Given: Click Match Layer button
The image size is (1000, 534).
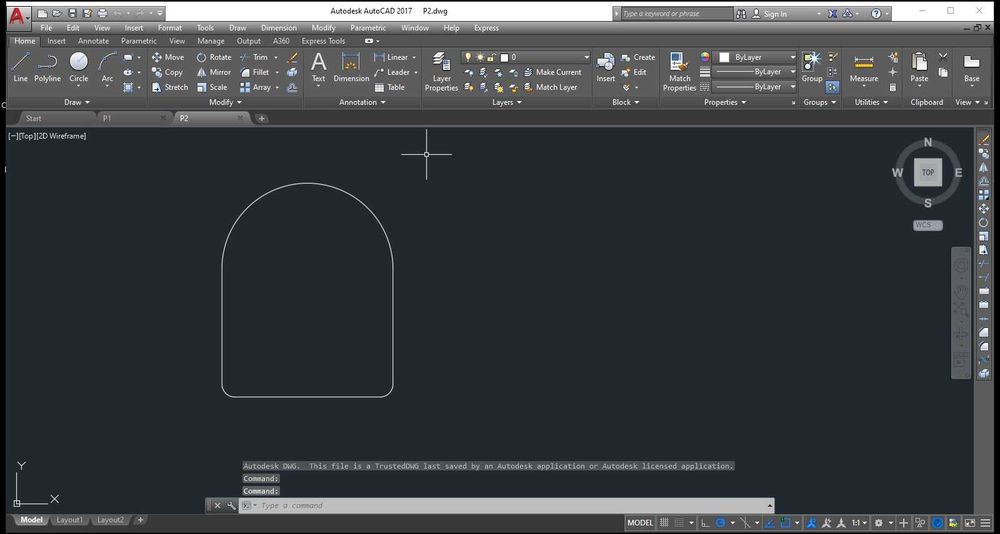Looking at the screenshot, I should 550,87.
